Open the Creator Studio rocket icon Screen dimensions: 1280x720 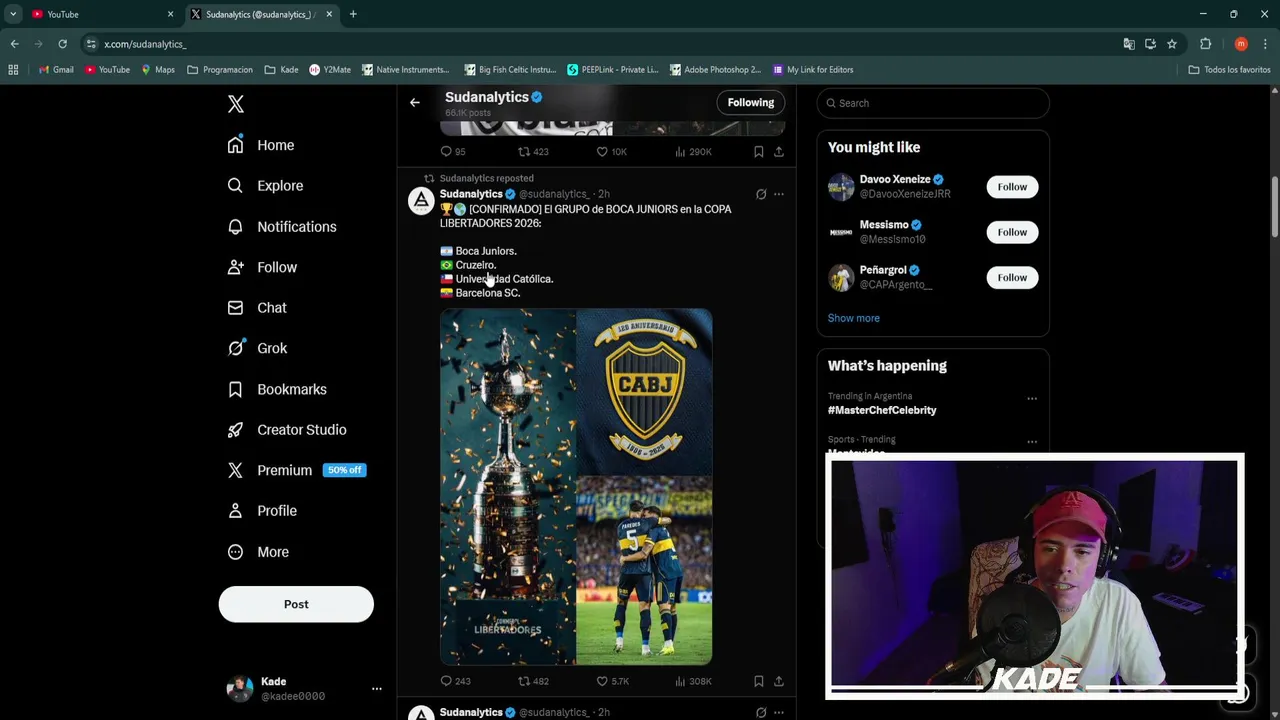[x=235, y=430]
